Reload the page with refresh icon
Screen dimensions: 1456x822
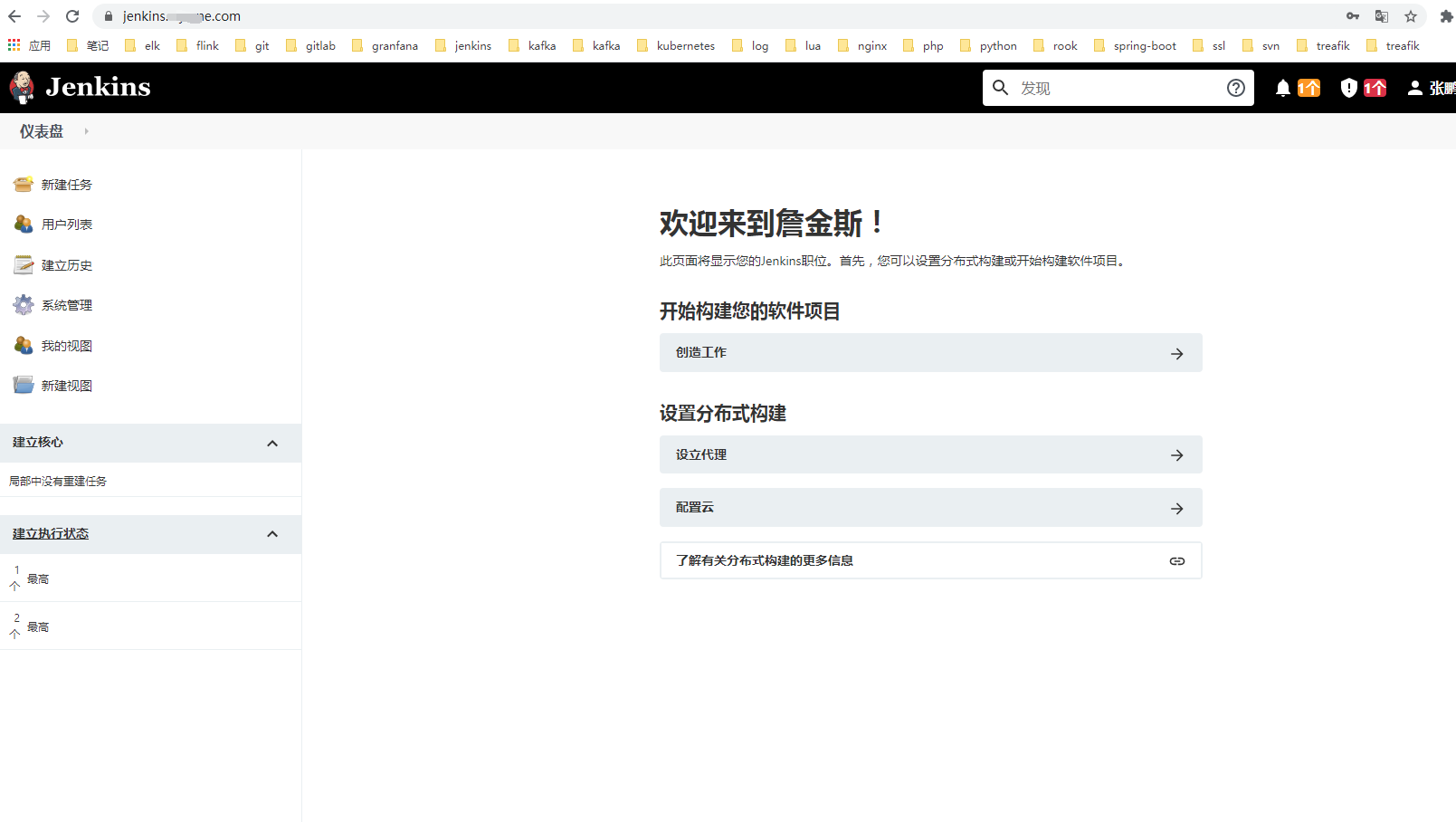72,16
